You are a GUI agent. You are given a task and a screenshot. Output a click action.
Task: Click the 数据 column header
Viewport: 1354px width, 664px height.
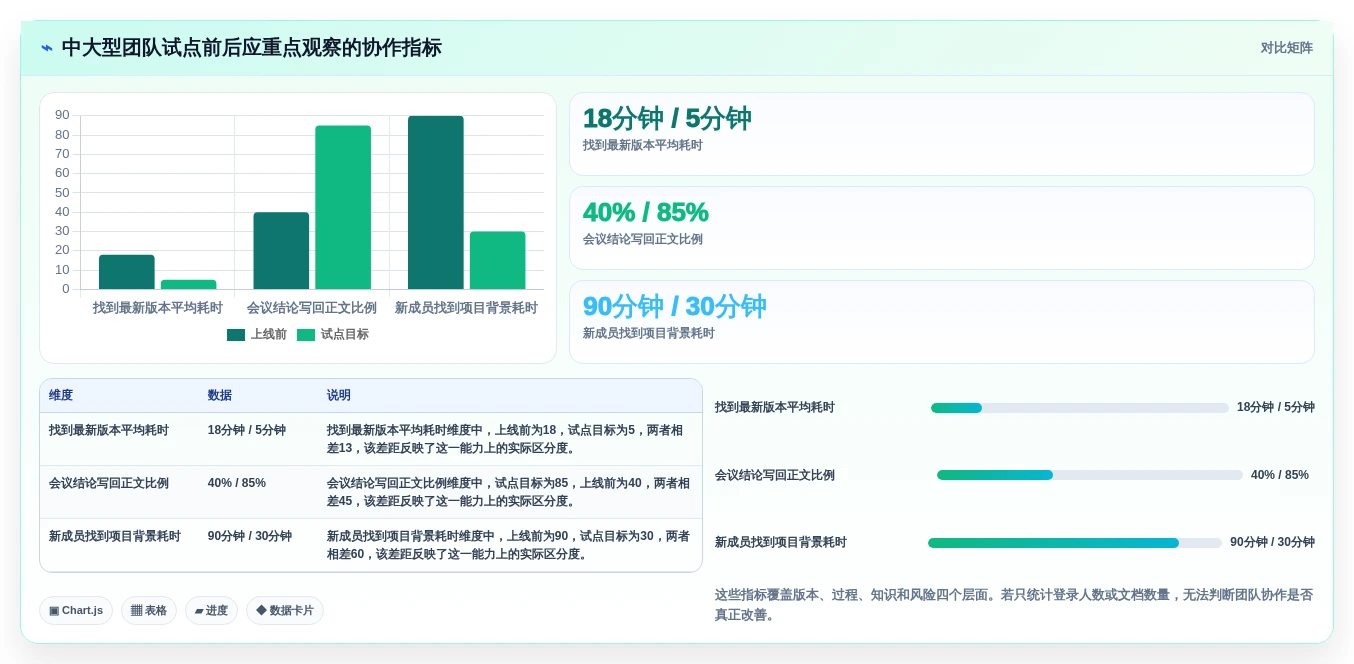(220, 396)
